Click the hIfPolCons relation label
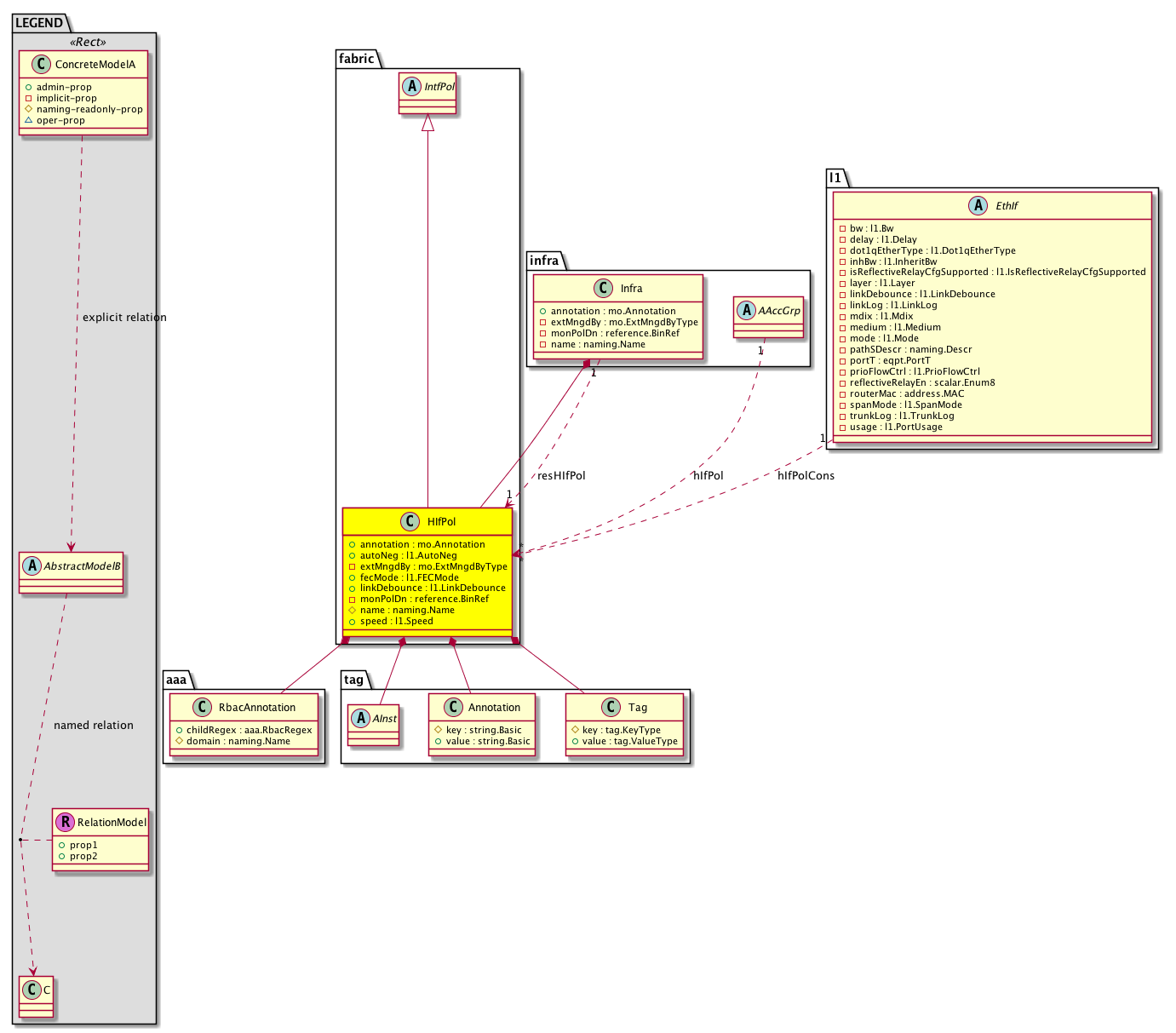This screenshot has width=1176, height=1033. click(x=806, y=475)
